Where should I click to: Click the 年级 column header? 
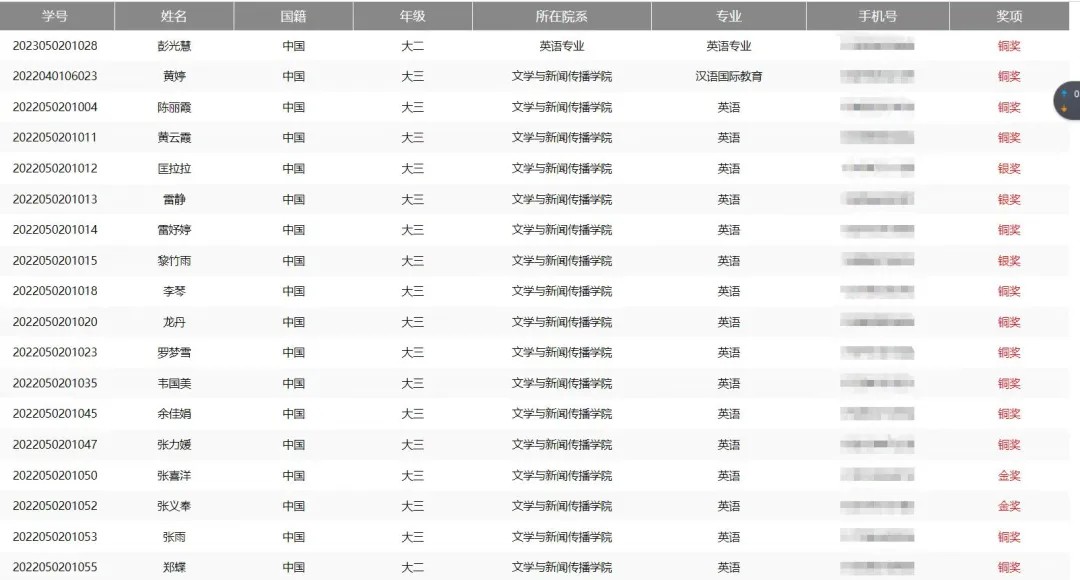tap(412, 16)
